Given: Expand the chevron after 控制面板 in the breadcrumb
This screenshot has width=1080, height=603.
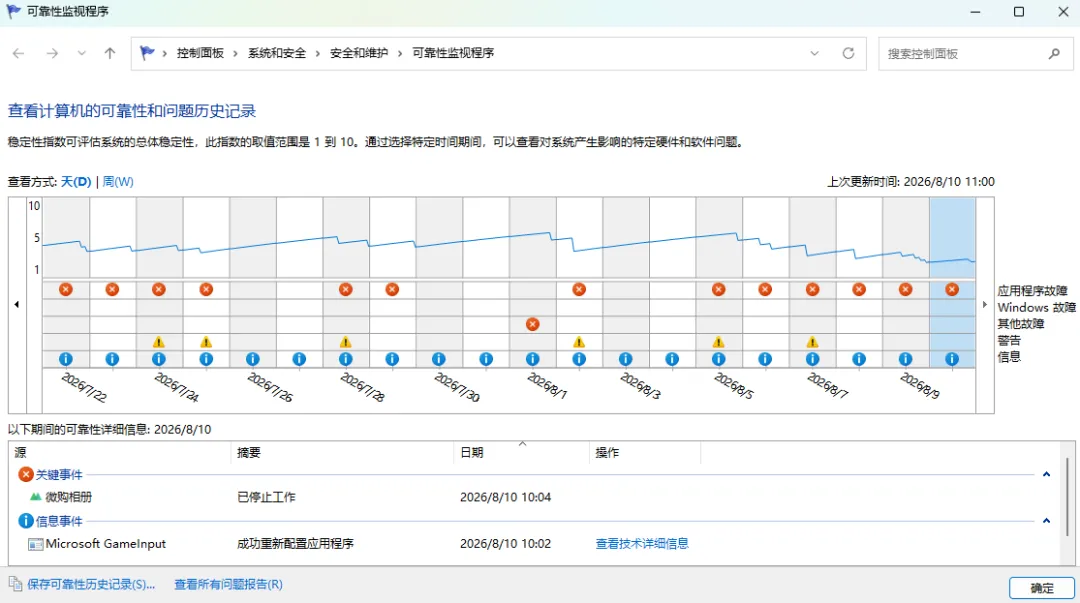Looking at the screenshot, I should (x=236, y=53).
